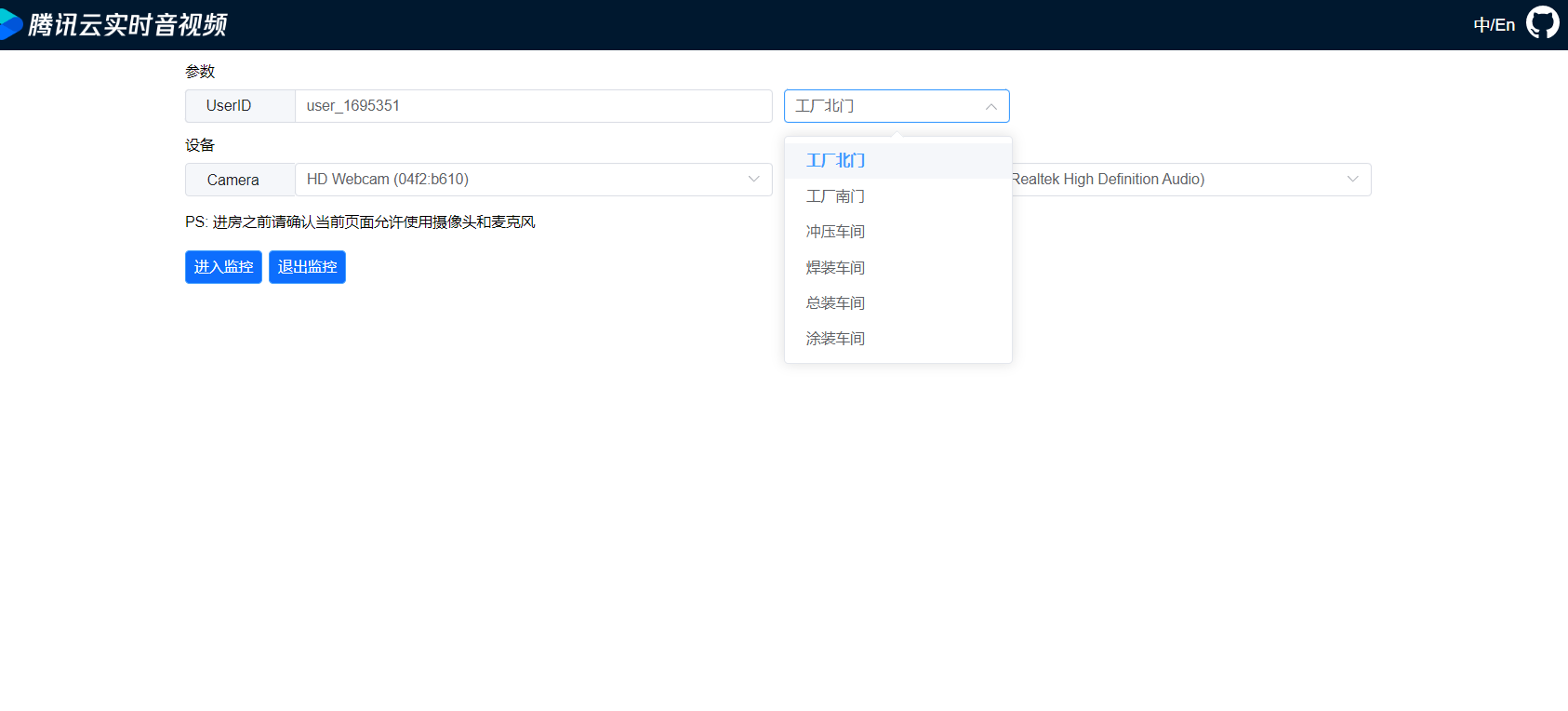This screenshot has height=711, width=1568.
Task: Focus the UserID input field
Action: 533,106
